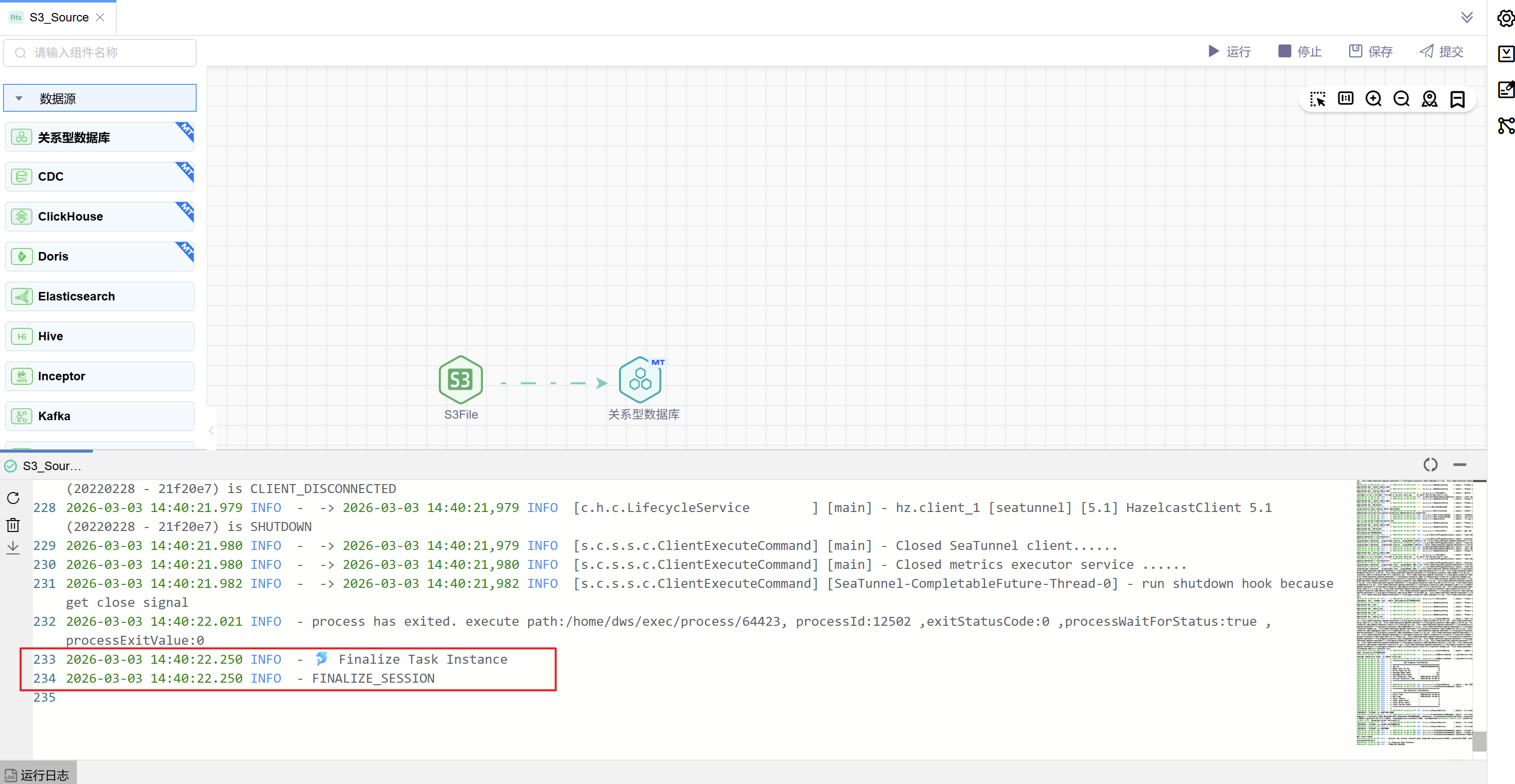Clear log with trash icon
The image size is (1515, 784).
pos(13,524)
